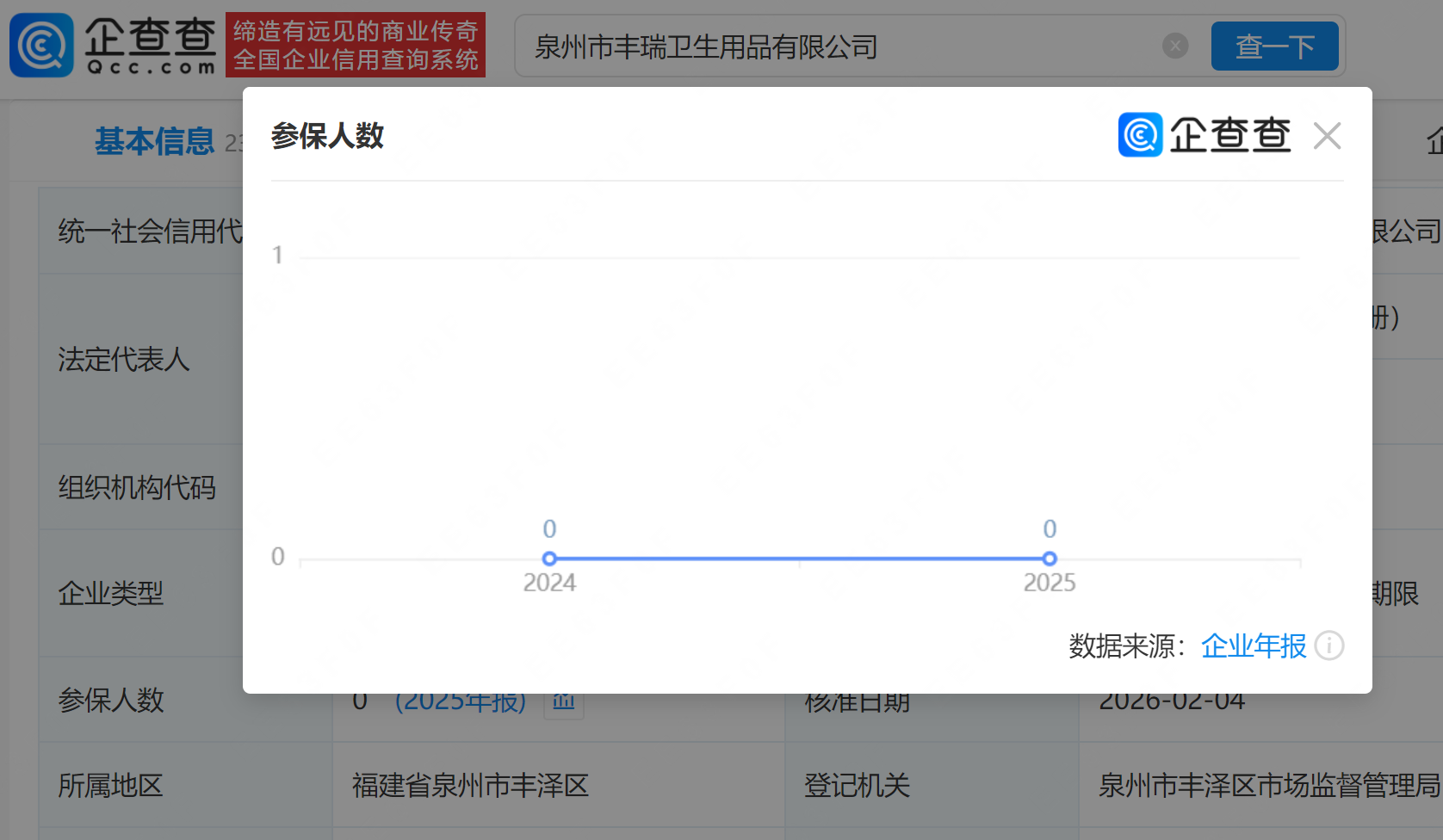Viewport: 1443px width, 840px height.
Task: Click the 泉州市丰泽区市场监督管理局 cell
Action: tap(1269, 785)
